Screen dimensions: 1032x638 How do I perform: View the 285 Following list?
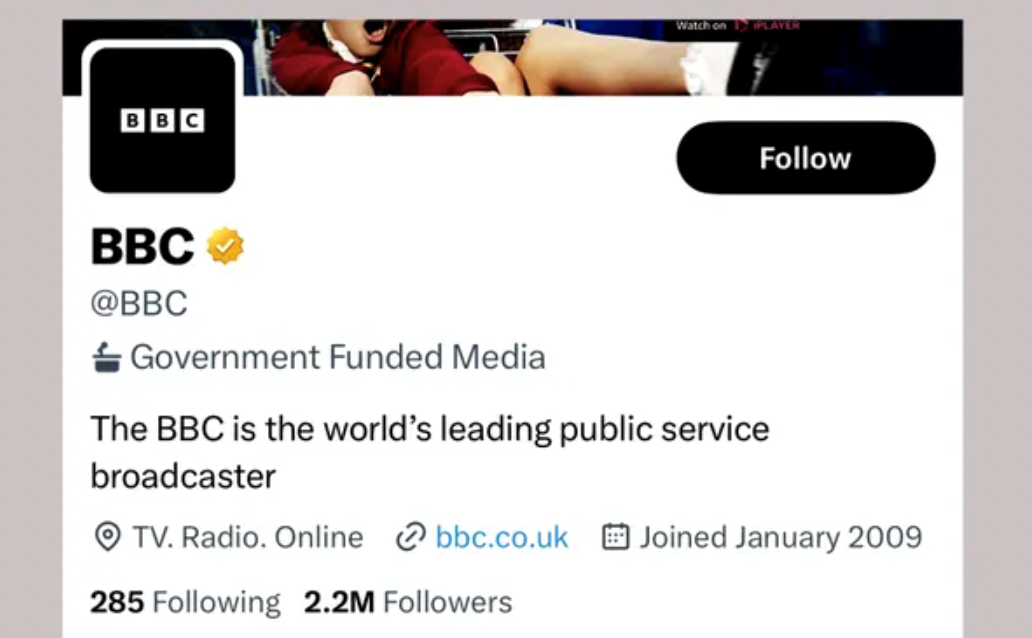(x=185, y=602)
